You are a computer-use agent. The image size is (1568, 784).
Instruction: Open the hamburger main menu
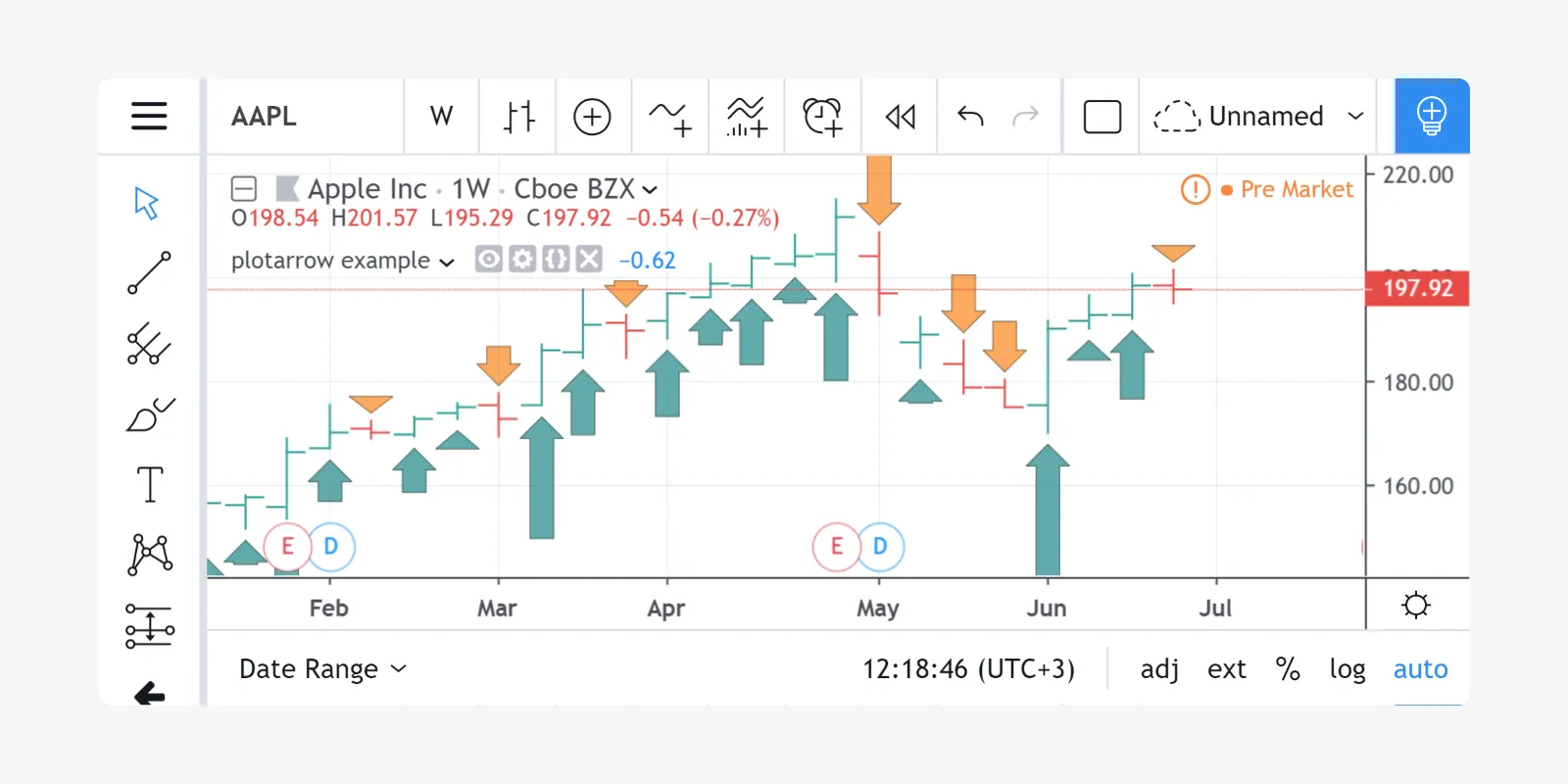(149, 116)
